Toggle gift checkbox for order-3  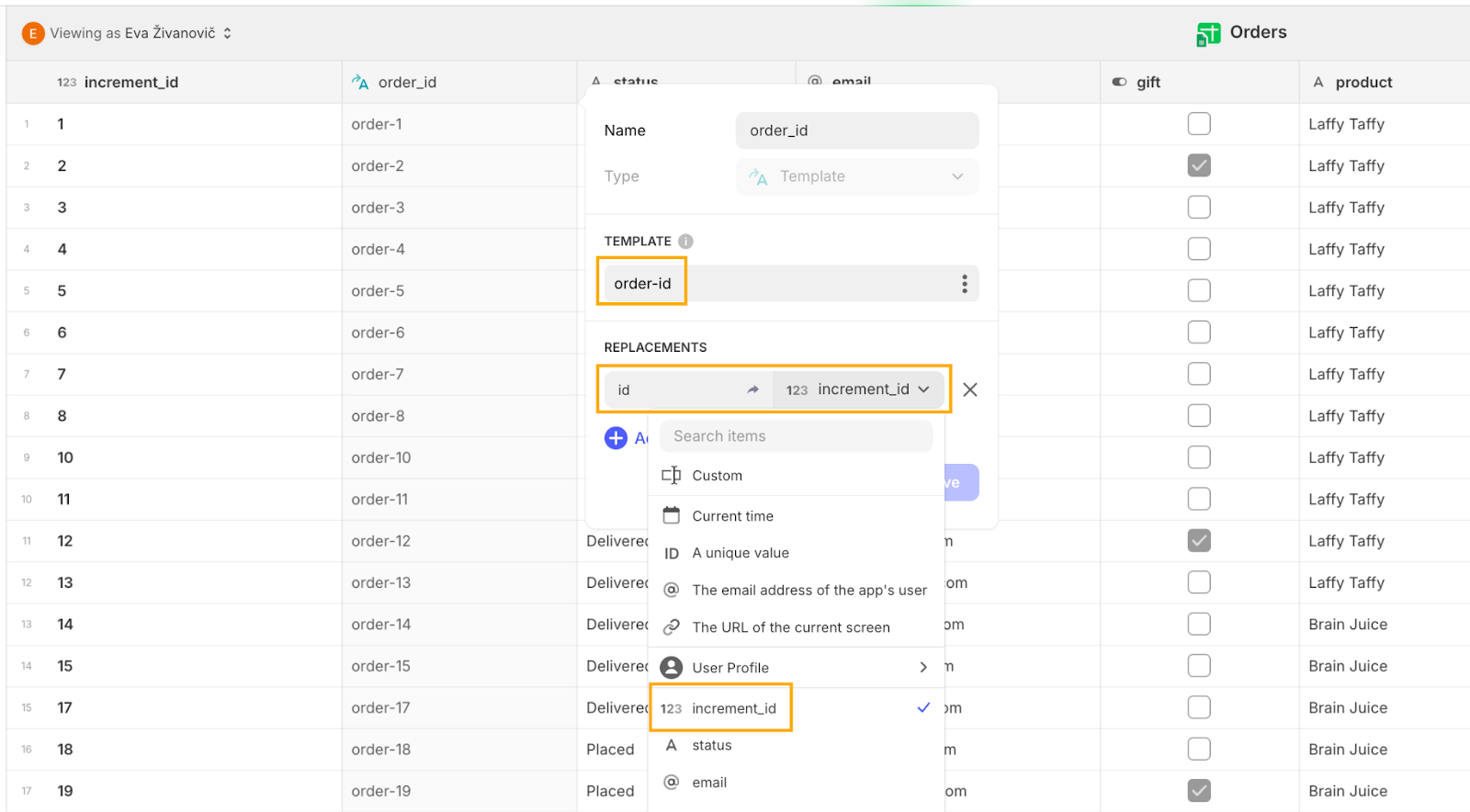pyautogui.click(x=1199, y=208)
